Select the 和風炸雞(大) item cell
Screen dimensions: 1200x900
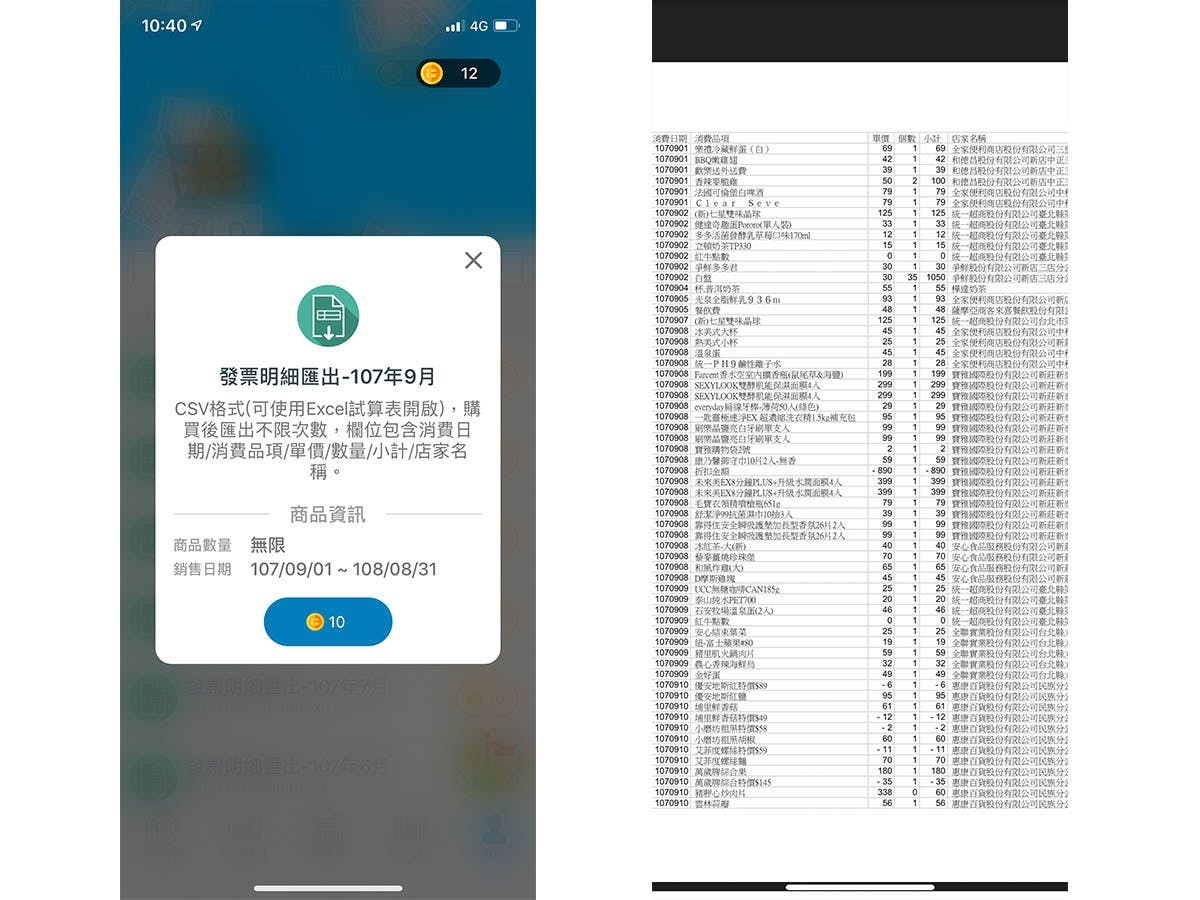[x=720, y=567]
